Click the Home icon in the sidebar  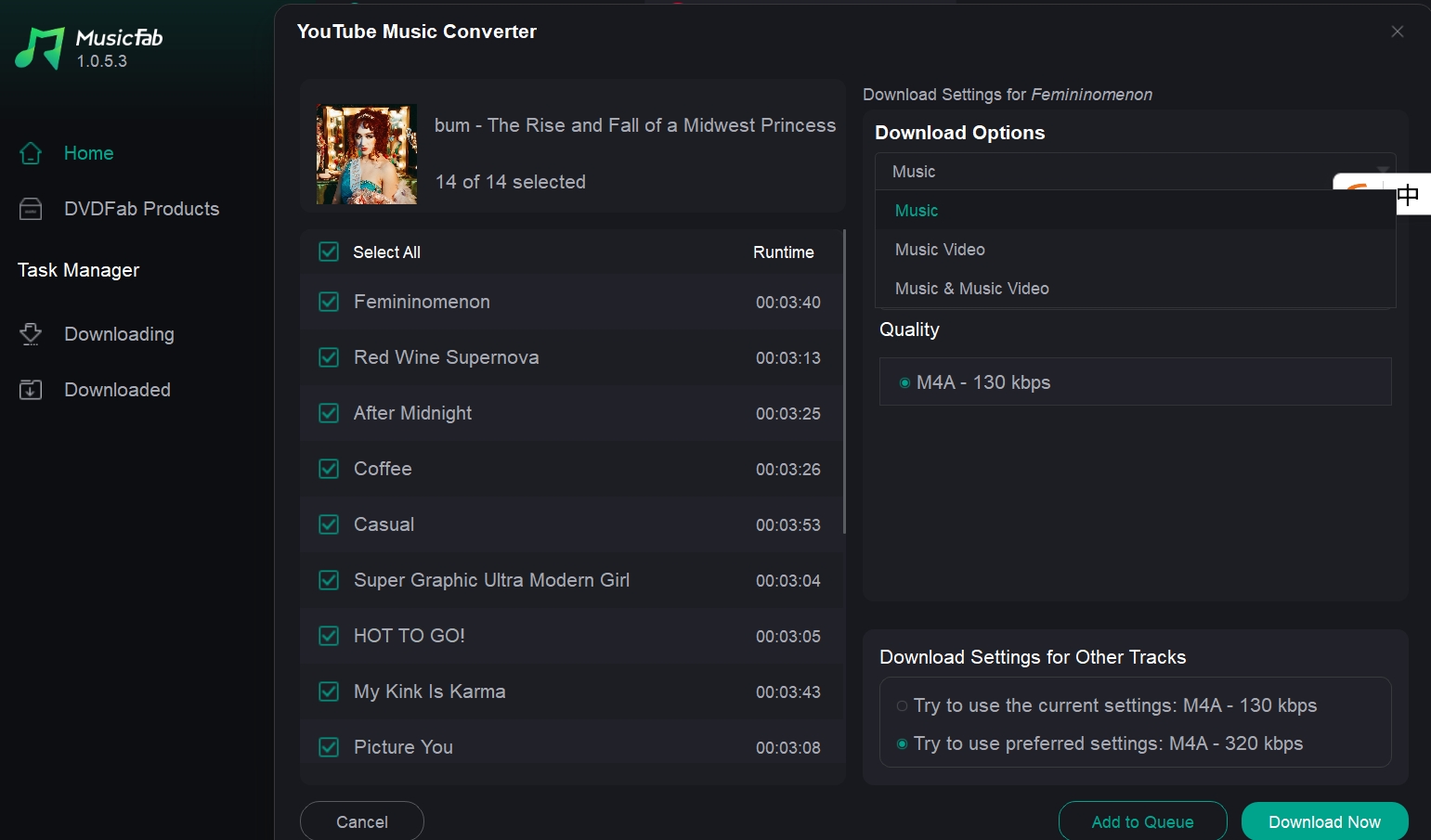[x=31, y=152]
